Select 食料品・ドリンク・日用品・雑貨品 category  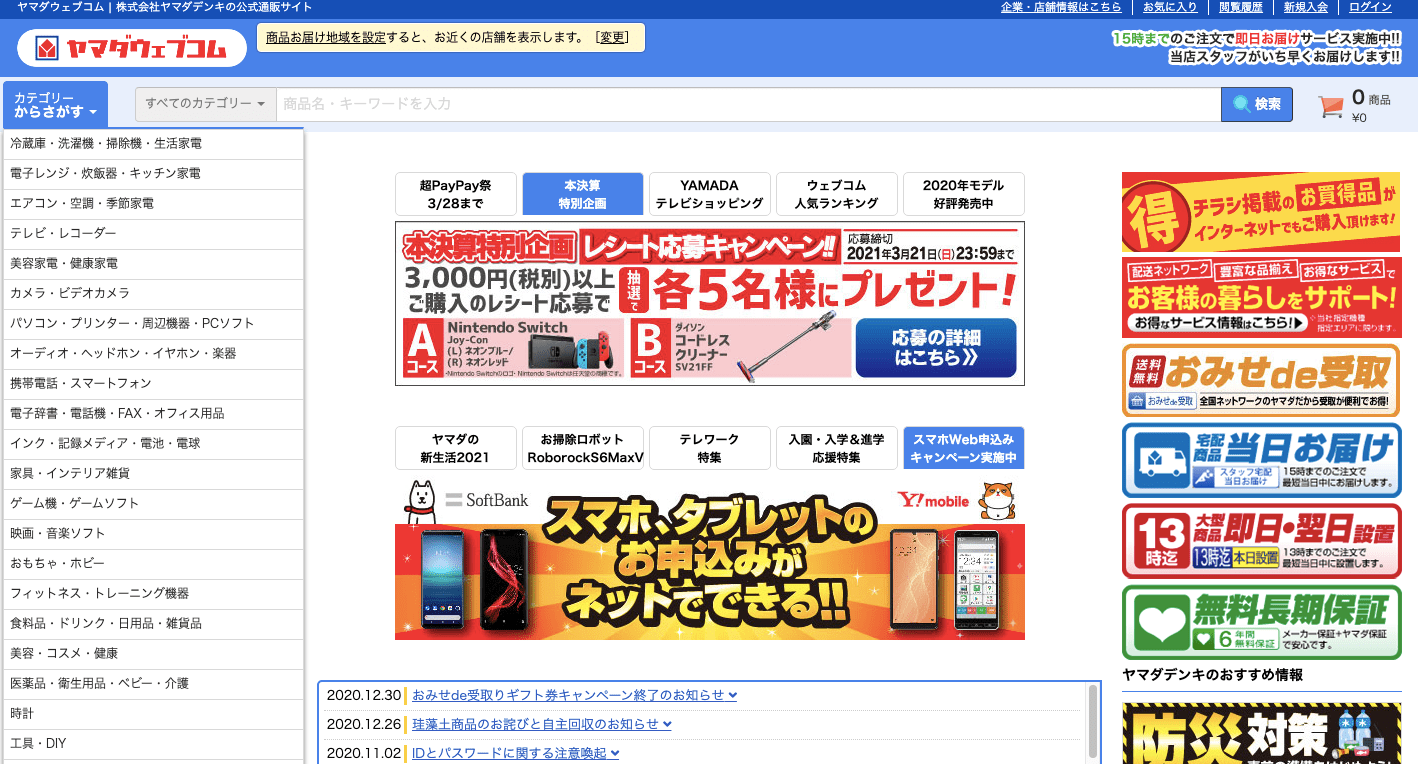[154, 624]
